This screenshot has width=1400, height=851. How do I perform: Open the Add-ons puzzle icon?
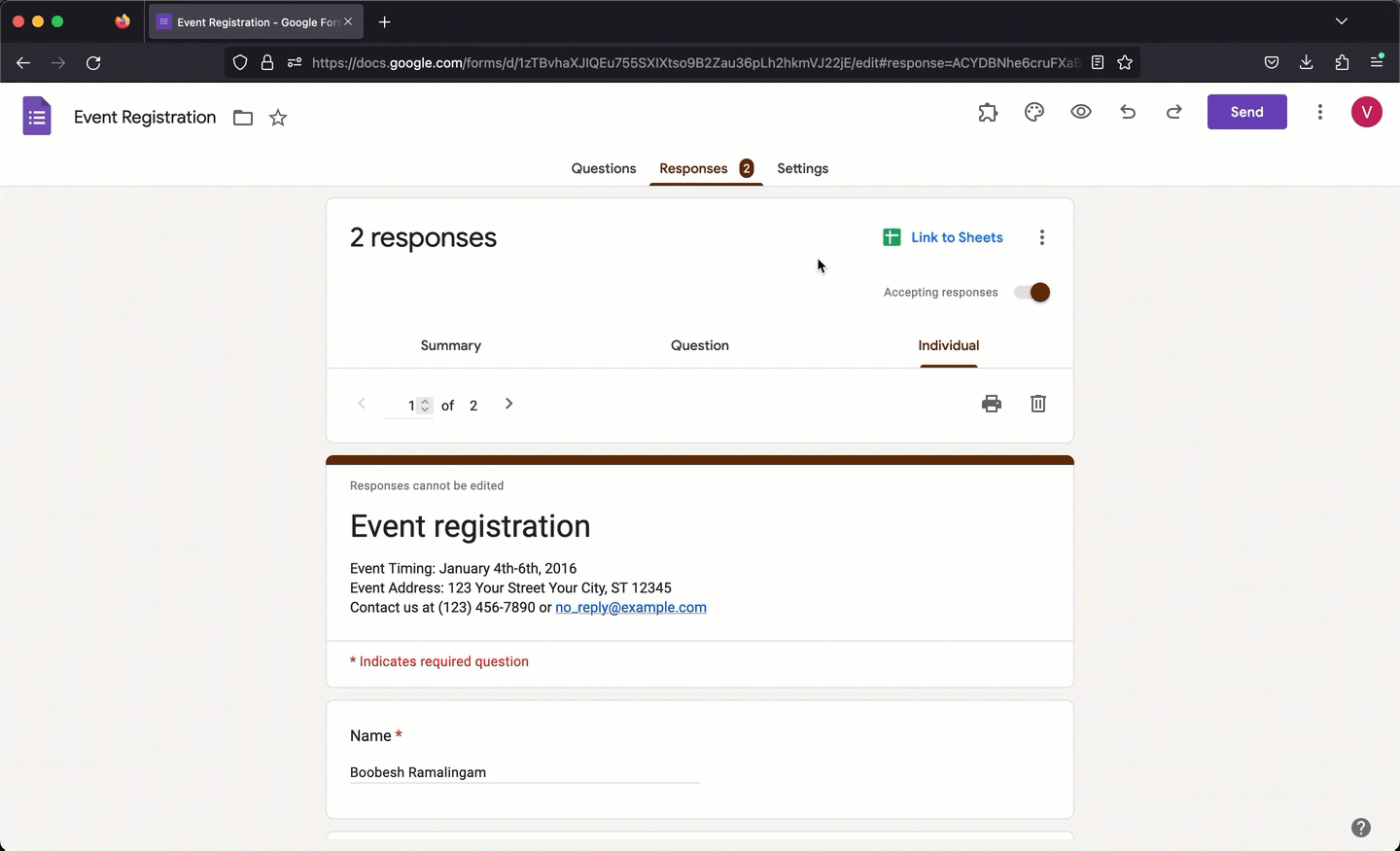[988, 112]
